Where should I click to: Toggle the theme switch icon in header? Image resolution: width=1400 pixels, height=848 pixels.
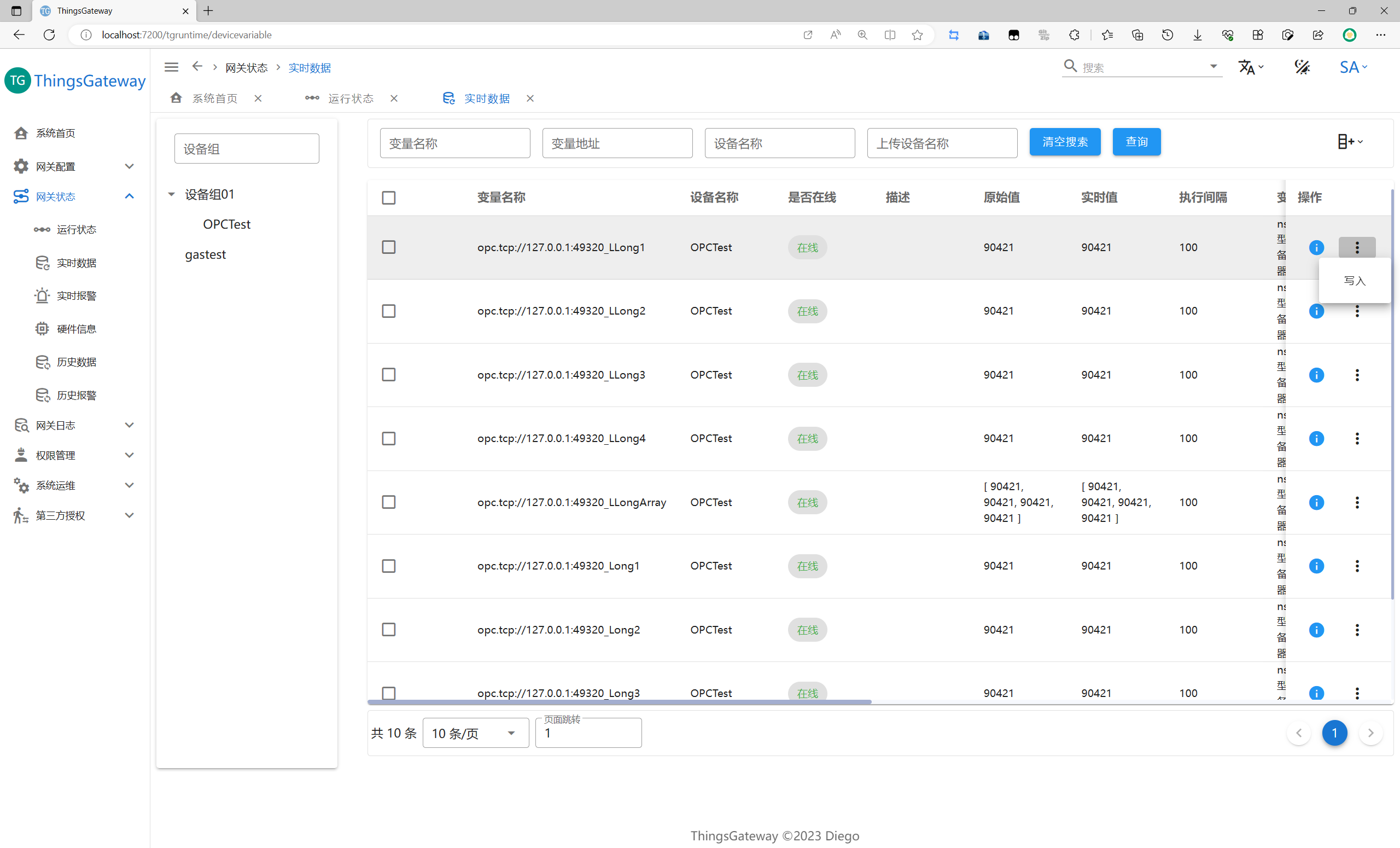(x=1302, y=67)
